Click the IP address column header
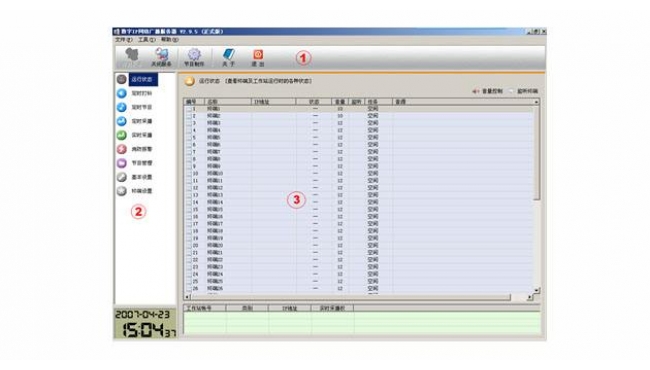Image resolution: width=650 pixels, height=370 pixels. pyautogui.click(x=273, y=102)
